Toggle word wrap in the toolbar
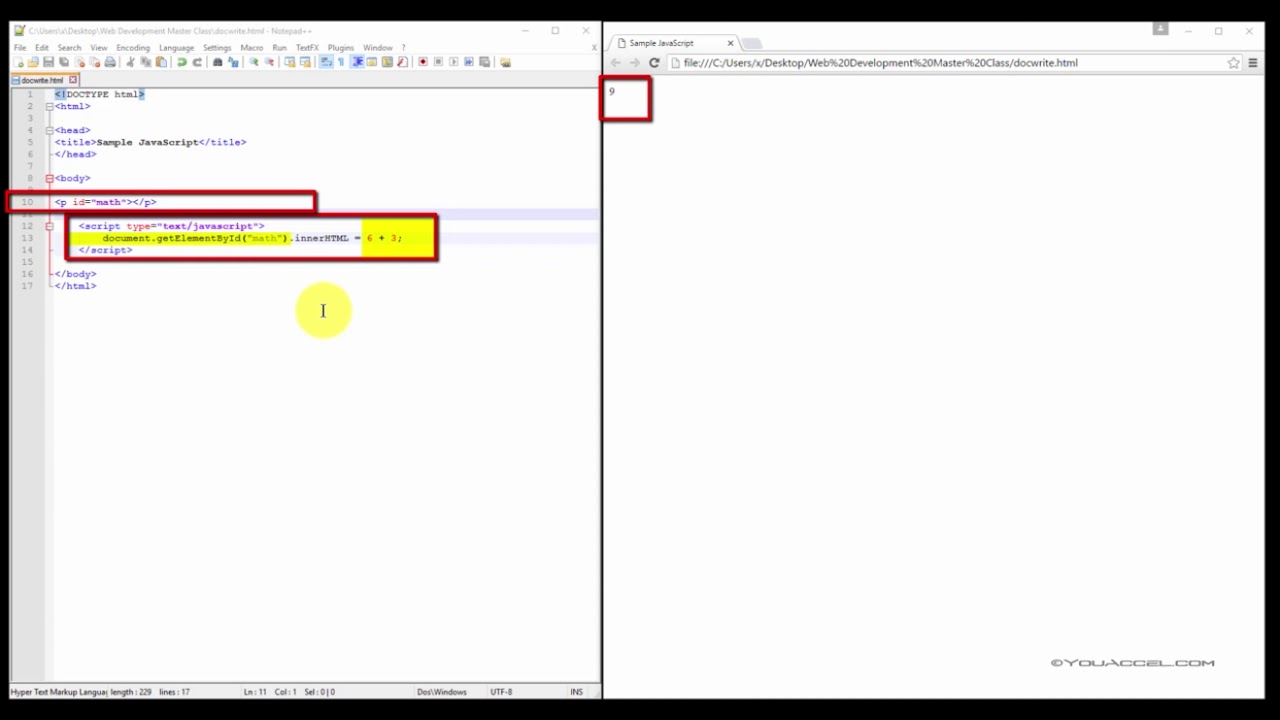The height and width of the screenshot is (720, 1280). click(x=325, y=62)
